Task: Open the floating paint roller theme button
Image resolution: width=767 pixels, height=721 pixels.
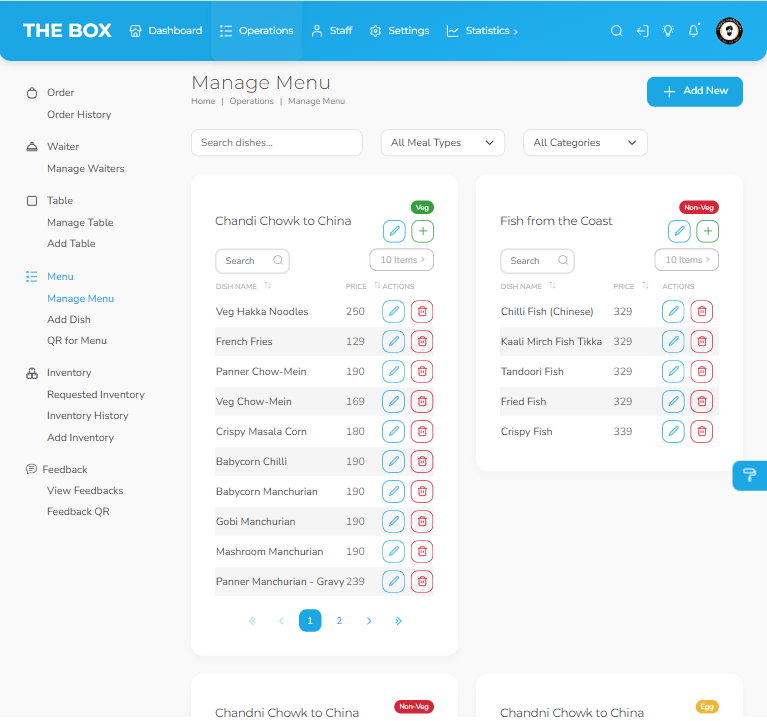Action: point(749,475)
